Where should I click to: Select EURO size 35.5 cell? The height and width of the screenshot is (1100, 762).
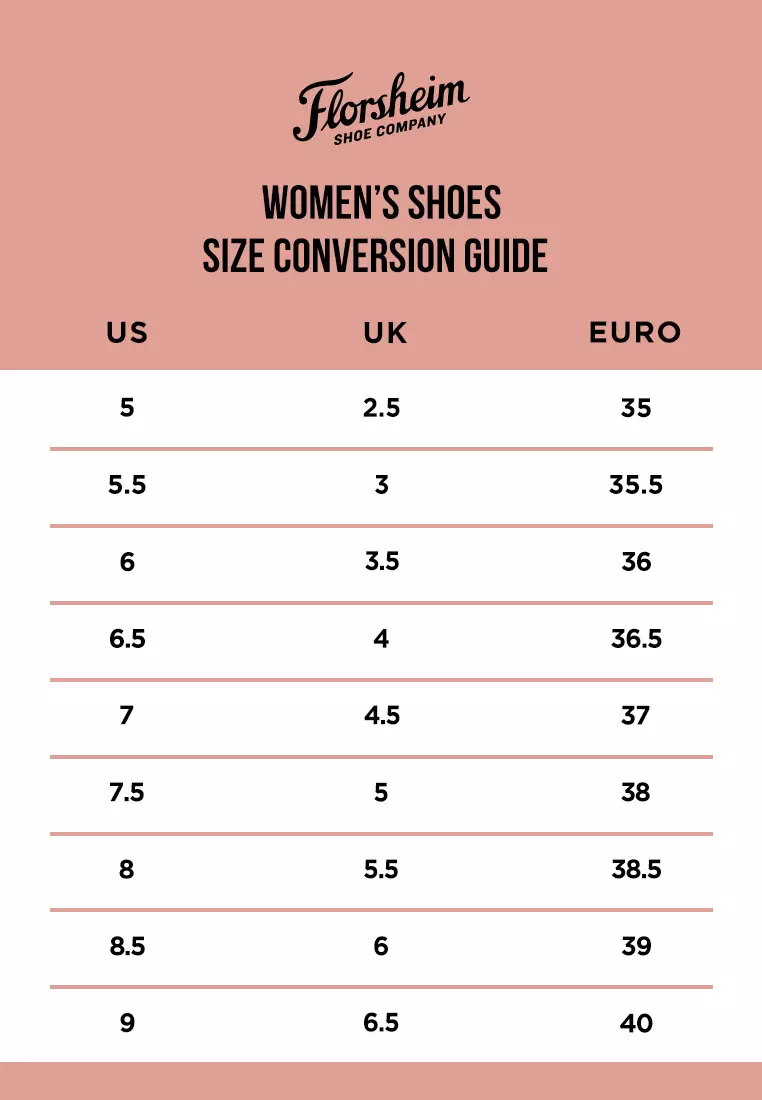pos(636,485)
